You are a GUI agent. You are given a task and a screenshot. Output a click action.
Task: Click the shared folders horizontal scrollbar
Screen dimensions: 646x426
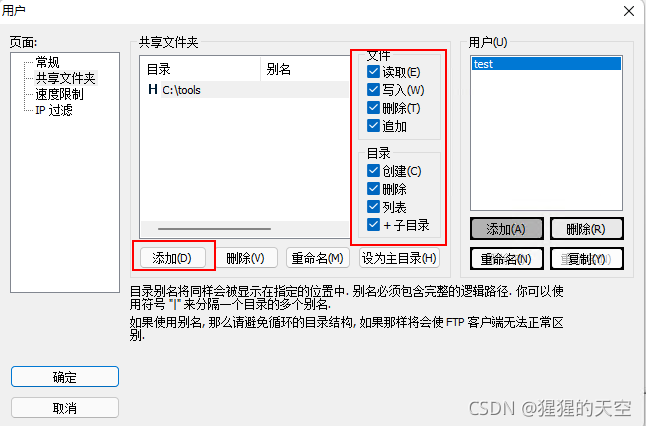click(214, 229)
